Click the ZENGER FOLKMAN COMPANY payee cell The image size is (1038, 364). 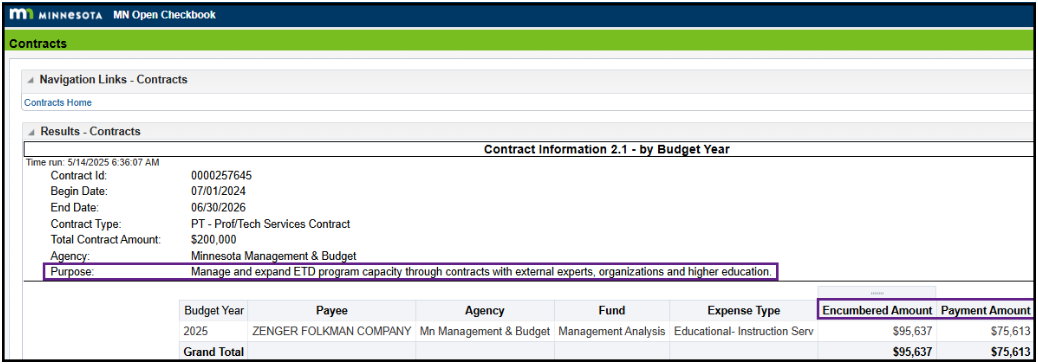332,332
